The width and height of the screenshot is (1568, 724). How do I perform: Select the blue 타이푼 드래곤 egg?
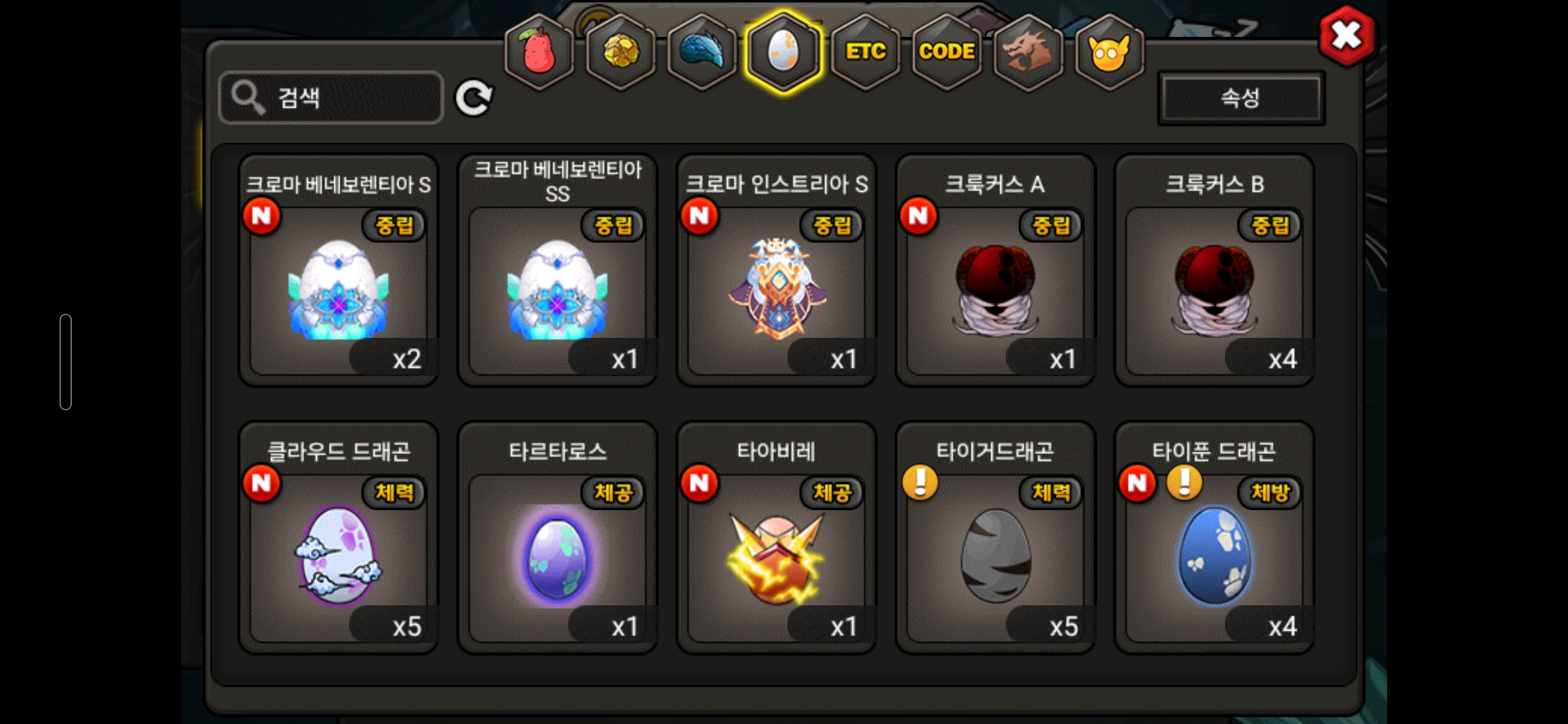click(1214, 538)
